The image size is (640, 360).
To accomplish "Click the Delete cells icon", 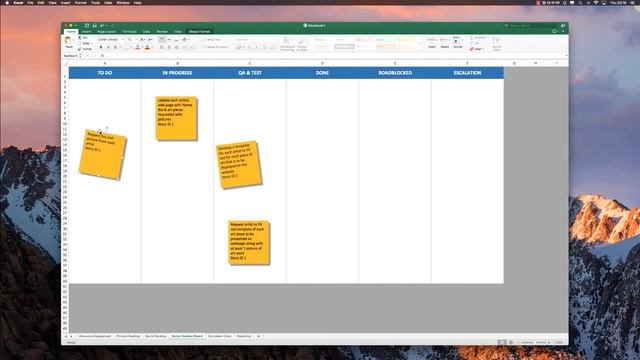I will (444, 41).
